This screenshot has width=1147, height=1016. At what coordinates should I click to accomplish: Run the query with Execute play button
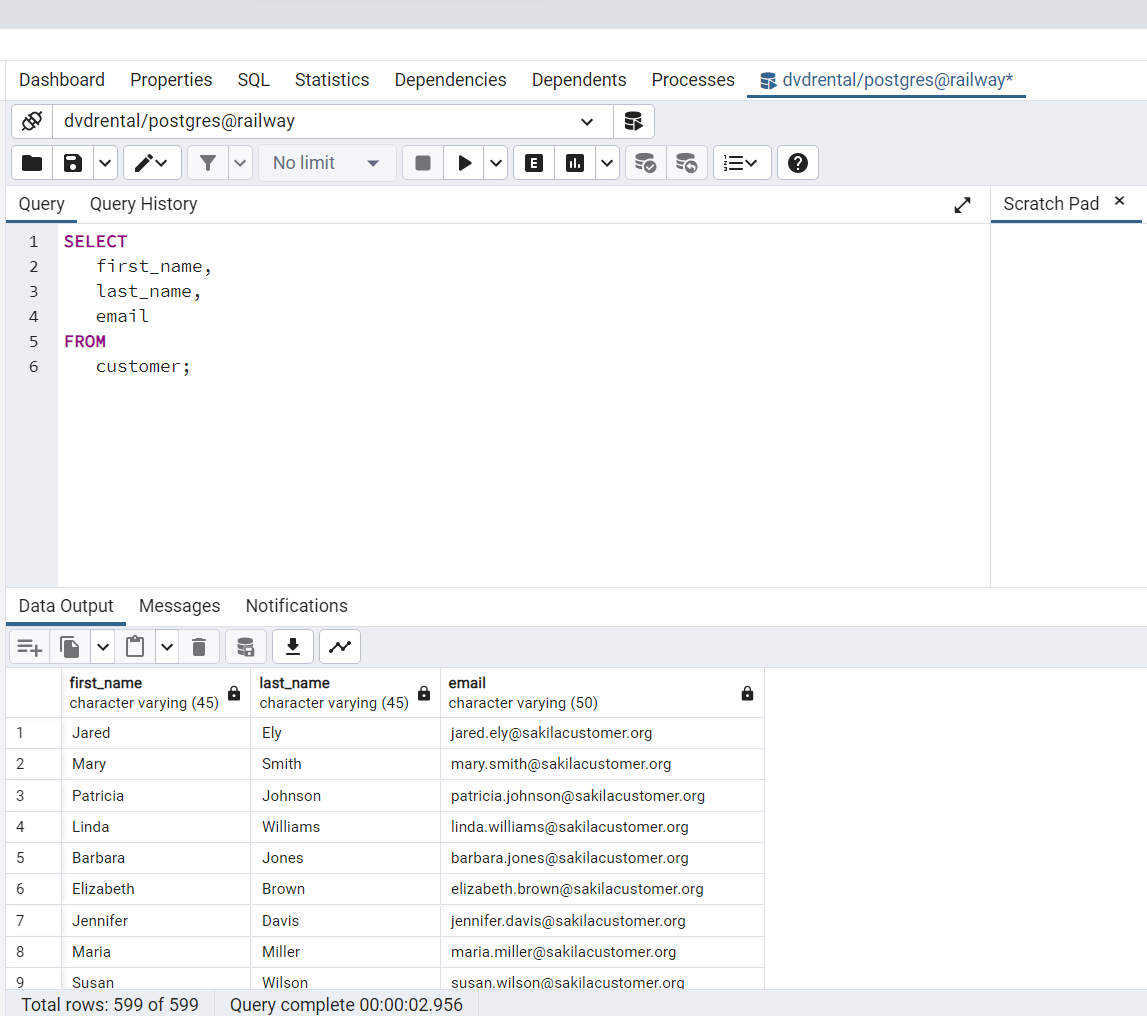pos(465,162)
